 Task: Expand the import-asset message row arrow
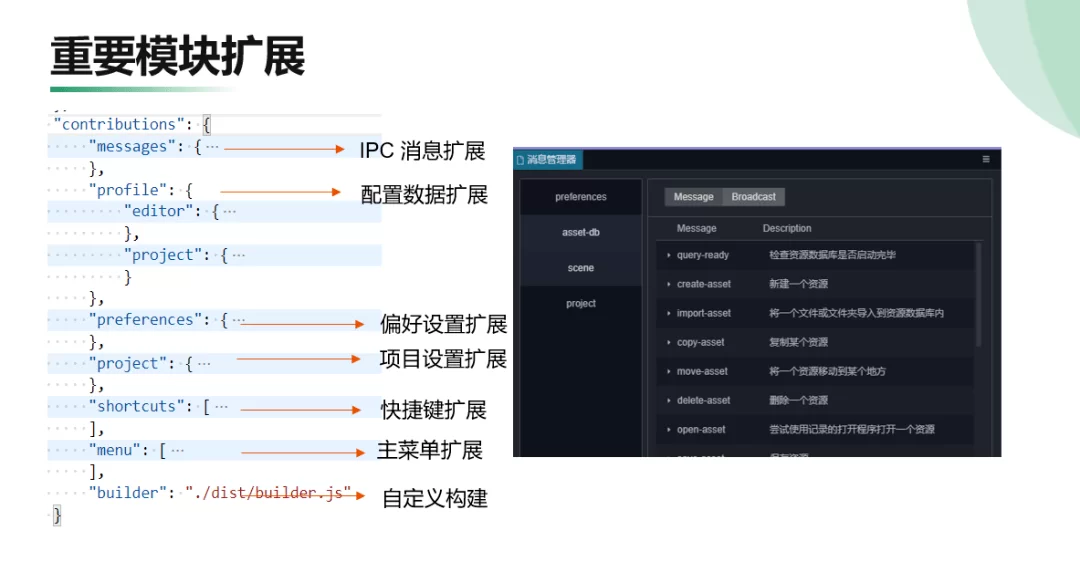tap(668, 314)
